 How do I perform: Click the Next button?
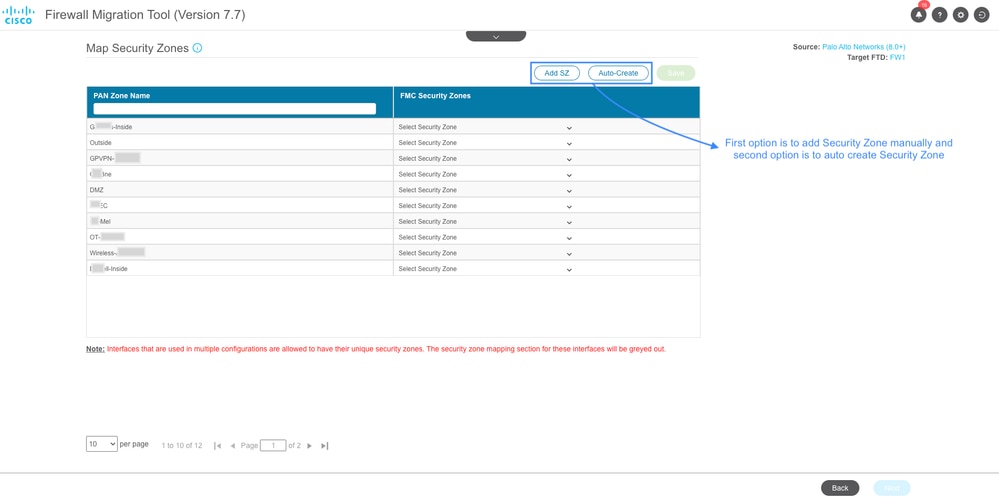(892, 488)
